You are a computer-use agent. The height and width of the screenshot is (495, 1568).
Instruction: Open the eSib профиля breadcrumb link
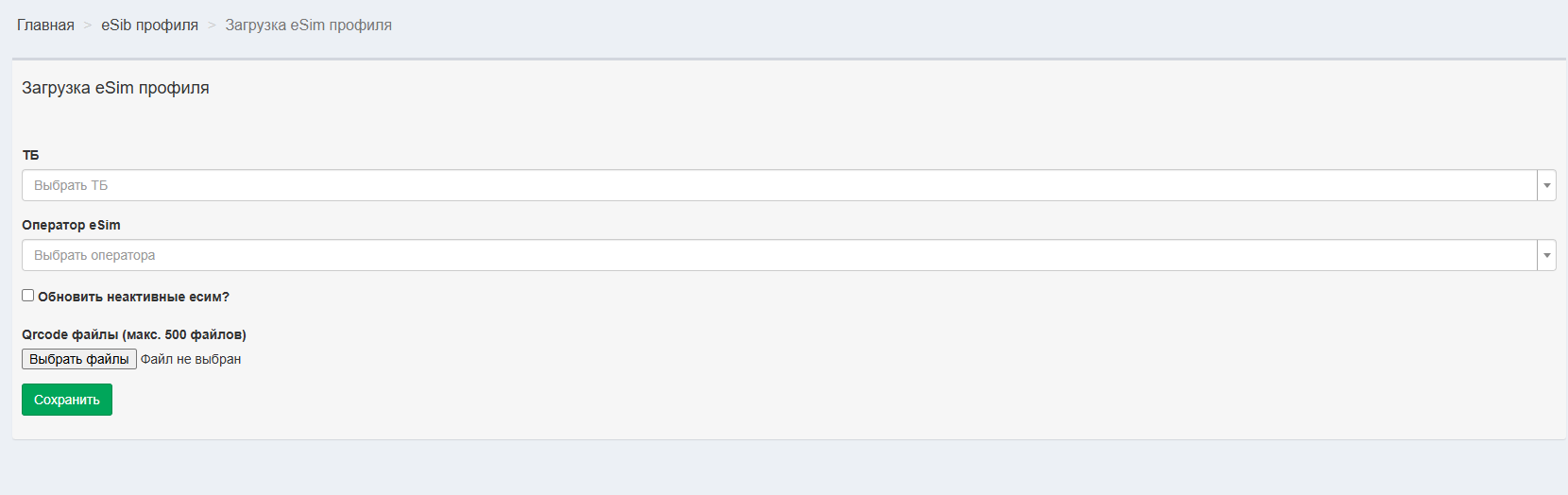pos(149,26)
